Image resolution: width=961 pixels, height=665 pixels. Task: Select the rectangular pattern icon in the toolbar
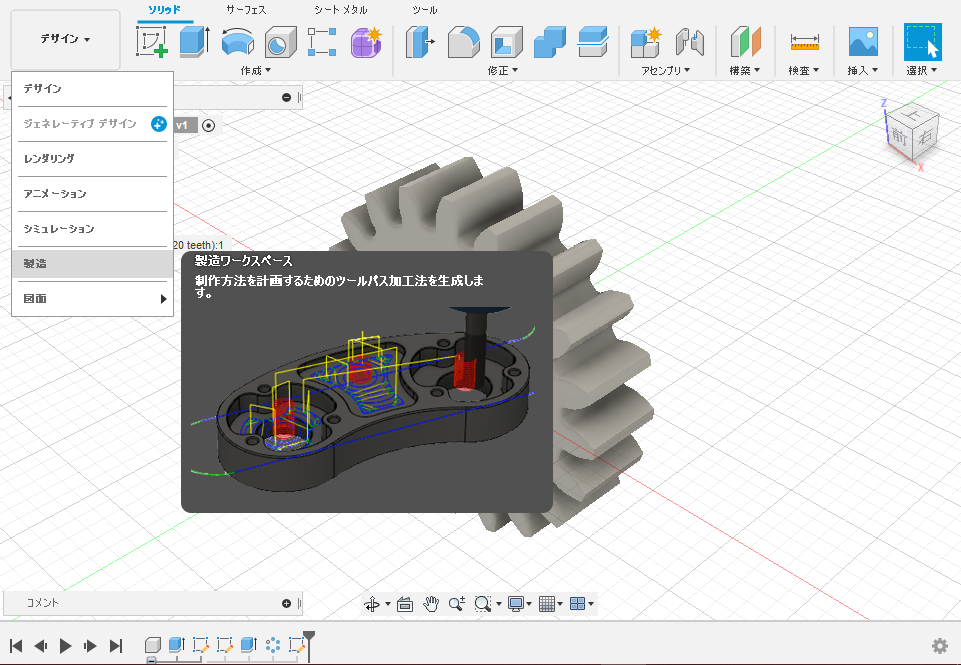tap(322, 42)
